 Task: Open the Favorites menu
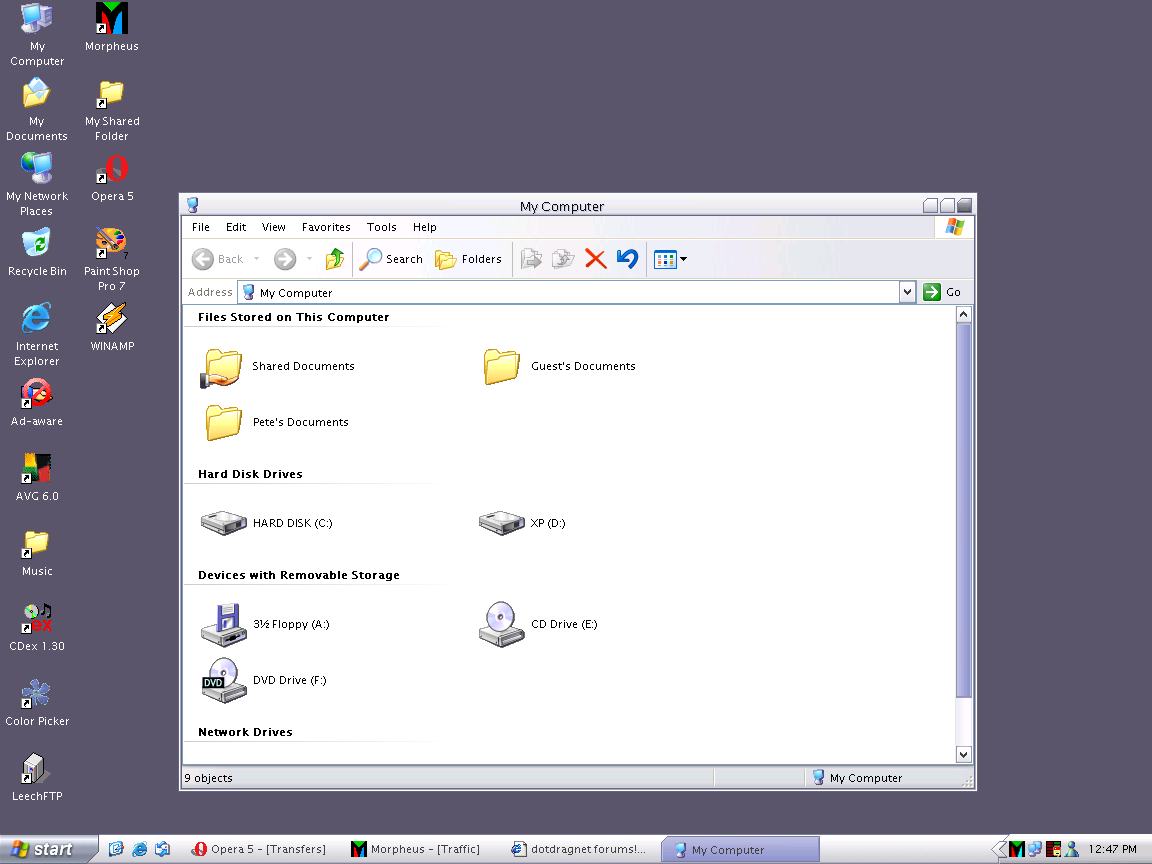(x=326, y=227)
